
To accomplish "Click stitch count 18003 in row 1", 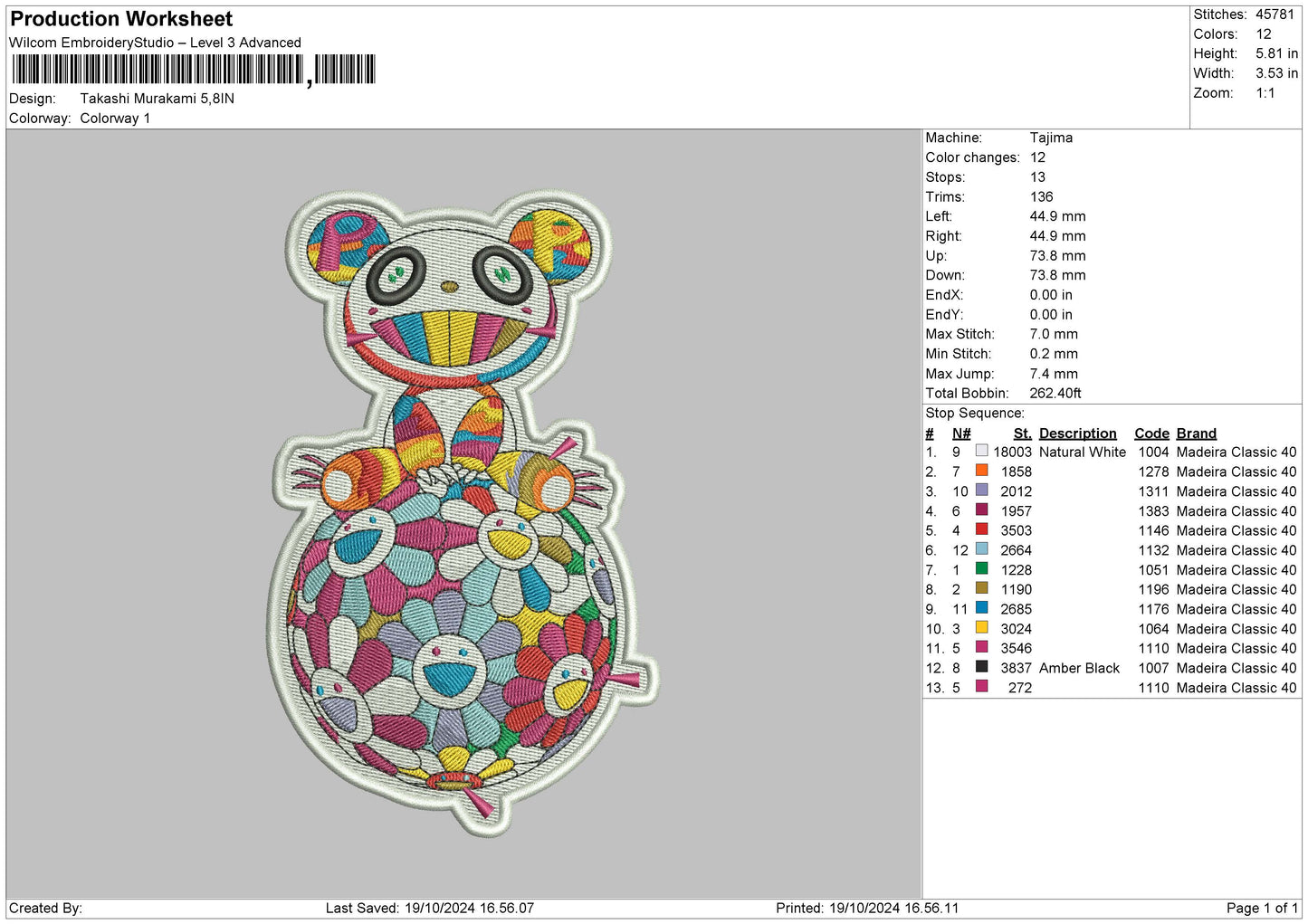I will tap(1012, 452).
